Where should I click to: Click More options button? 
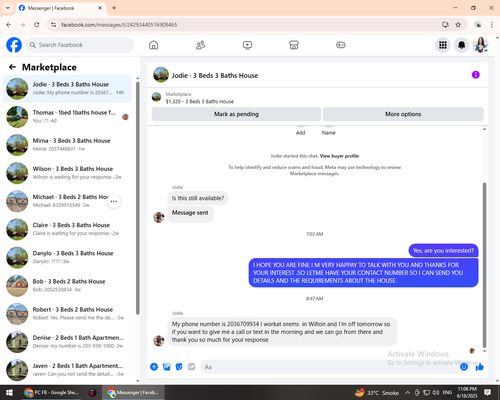(x=403, y=114)
